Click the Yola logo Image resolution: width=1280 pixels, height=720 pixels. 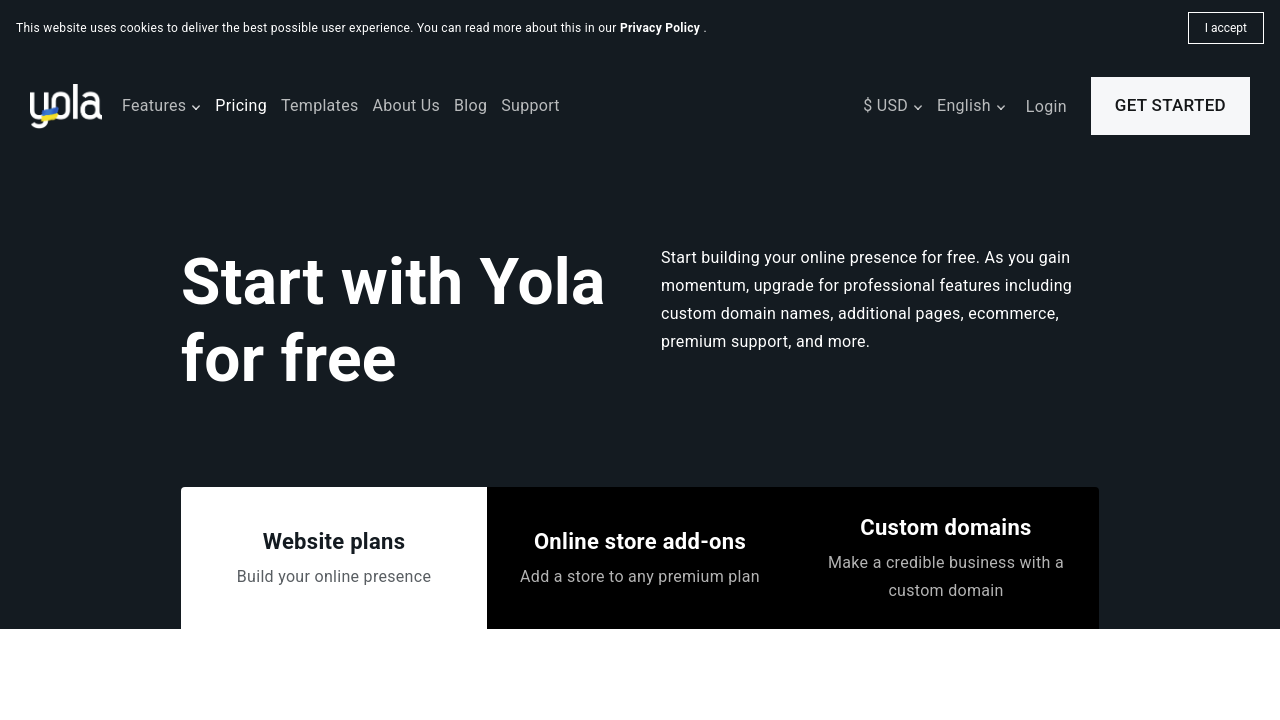(66, 106)
